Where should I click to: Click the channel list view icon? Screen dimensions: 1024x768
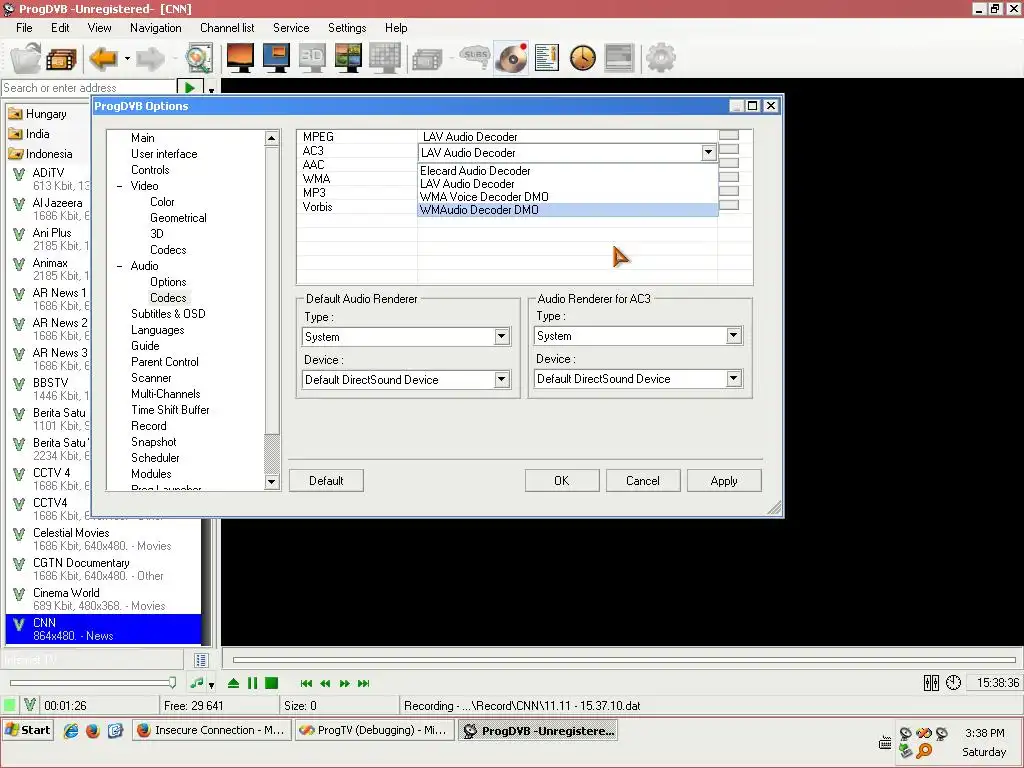201,660
